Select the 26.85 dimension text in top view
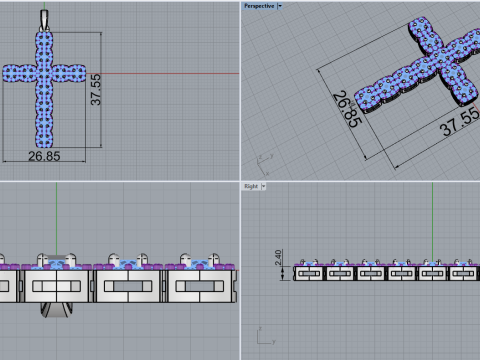The image size is (480, 360). coord(44,156)
